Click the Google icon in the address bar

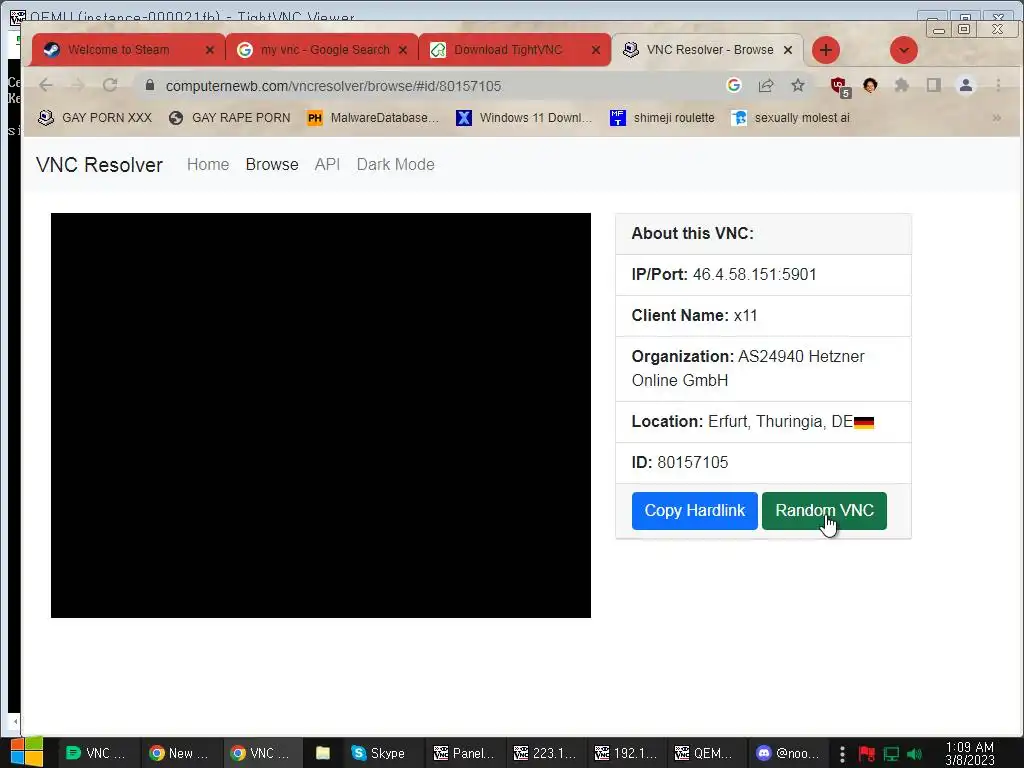click(733, 85)
